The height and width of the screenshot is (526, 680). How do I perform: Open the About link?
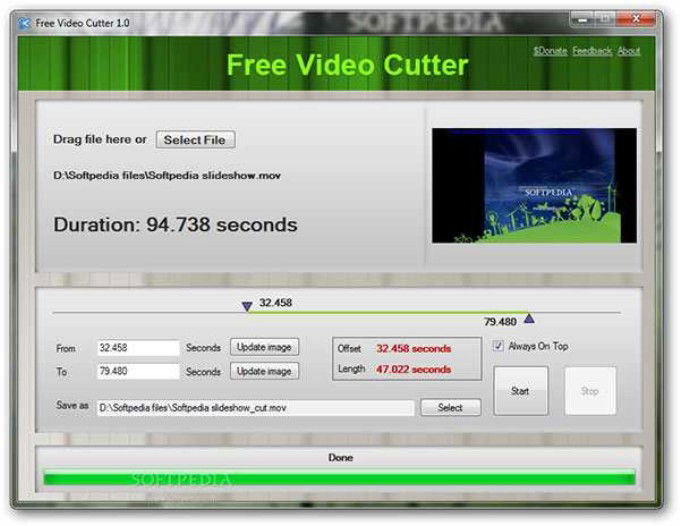[629, 51]
